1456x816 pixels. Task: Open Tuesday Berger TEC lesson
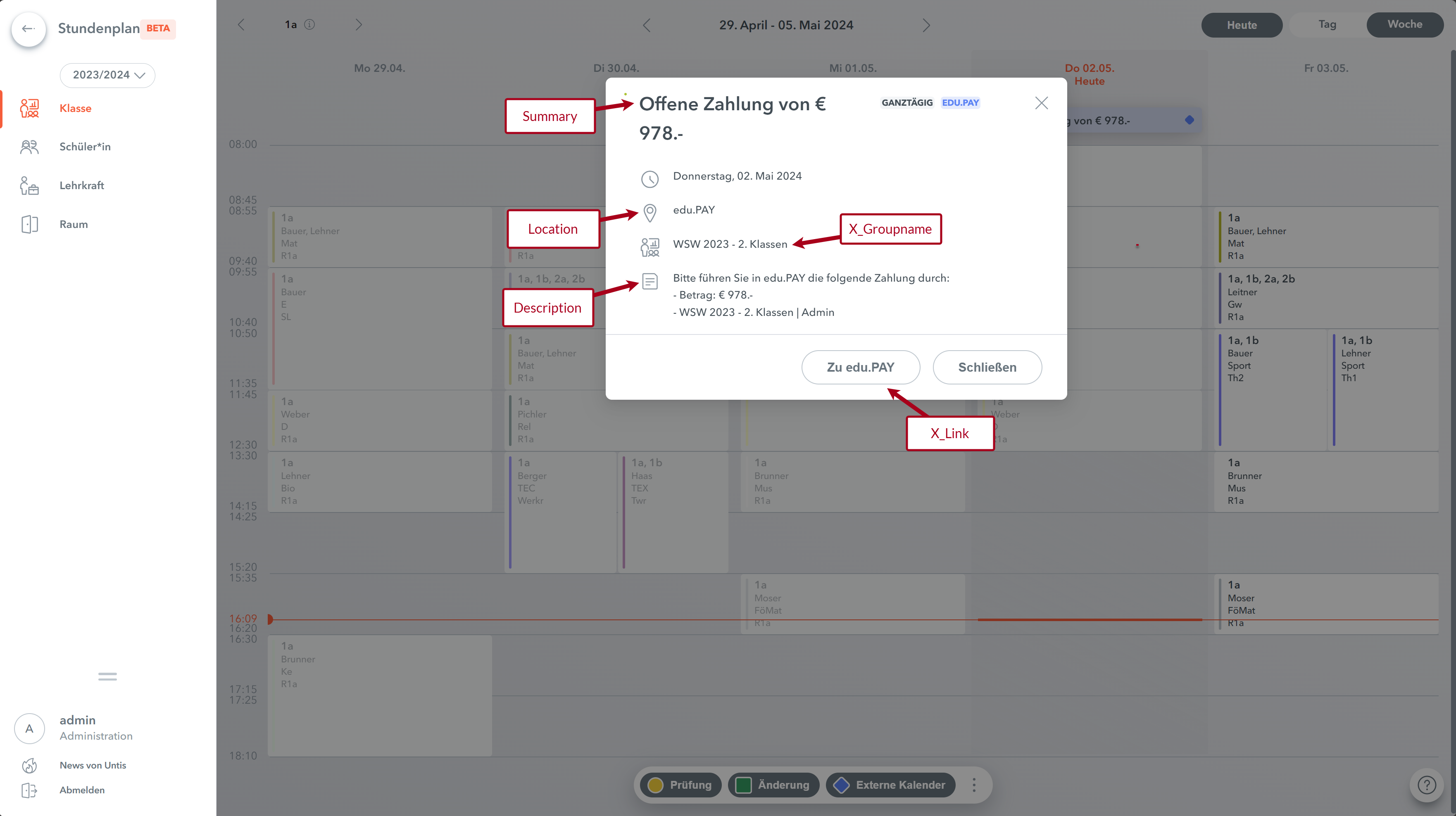[x=560, y=512]
